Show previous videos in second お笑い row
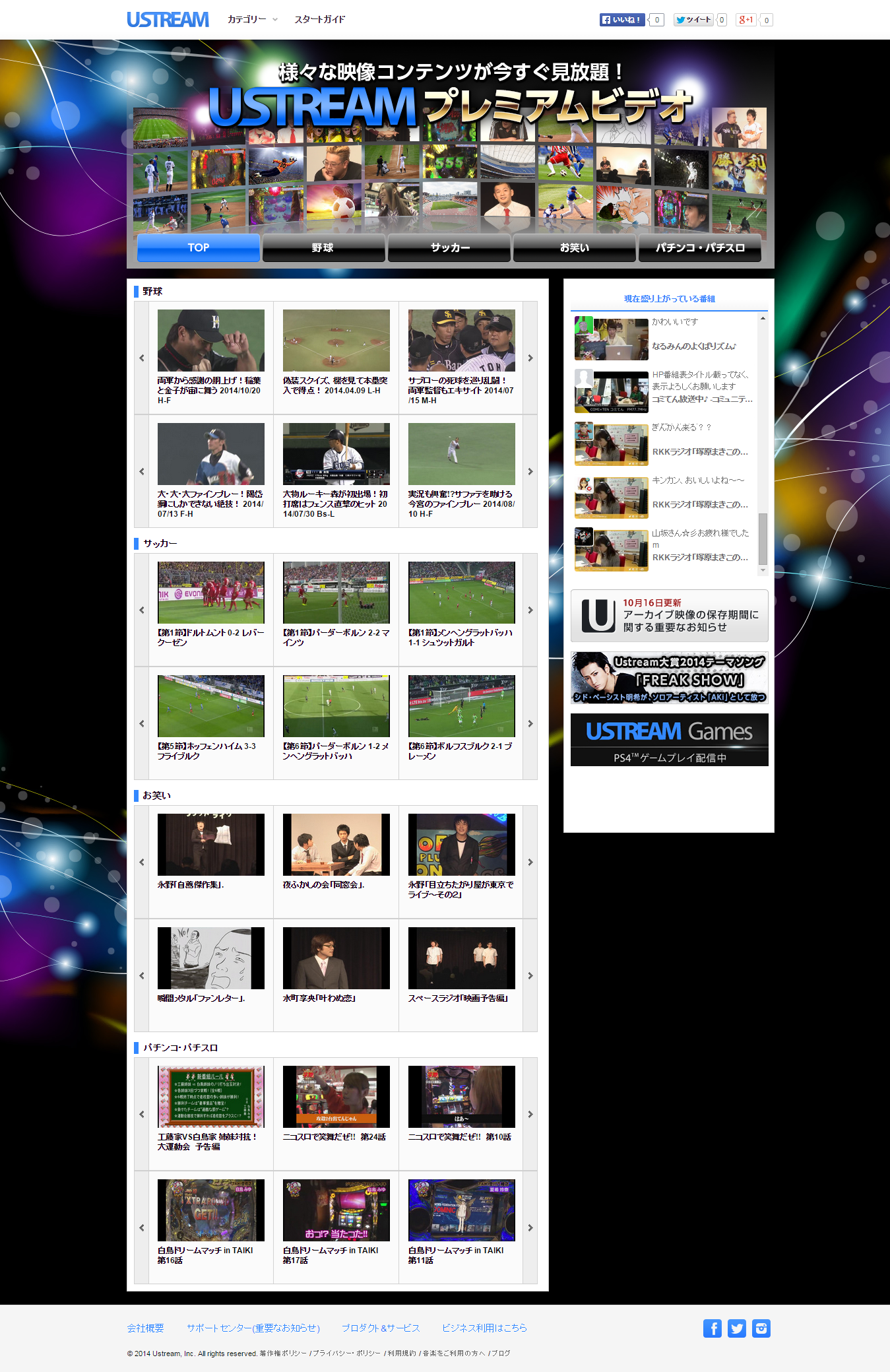890x1372 pixels. point(141,975)
